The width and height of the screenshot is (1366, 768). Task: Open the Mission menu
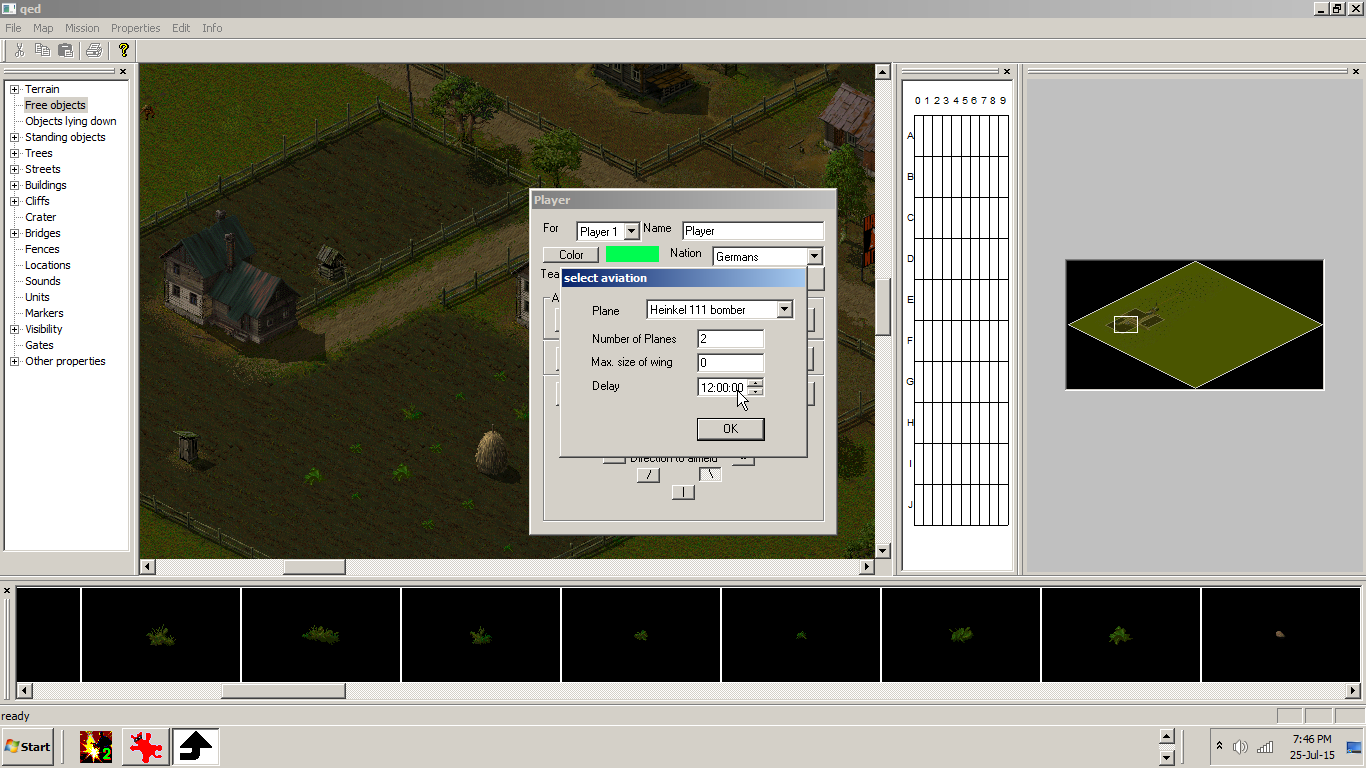pyautogui.click(x=82, y=28)
